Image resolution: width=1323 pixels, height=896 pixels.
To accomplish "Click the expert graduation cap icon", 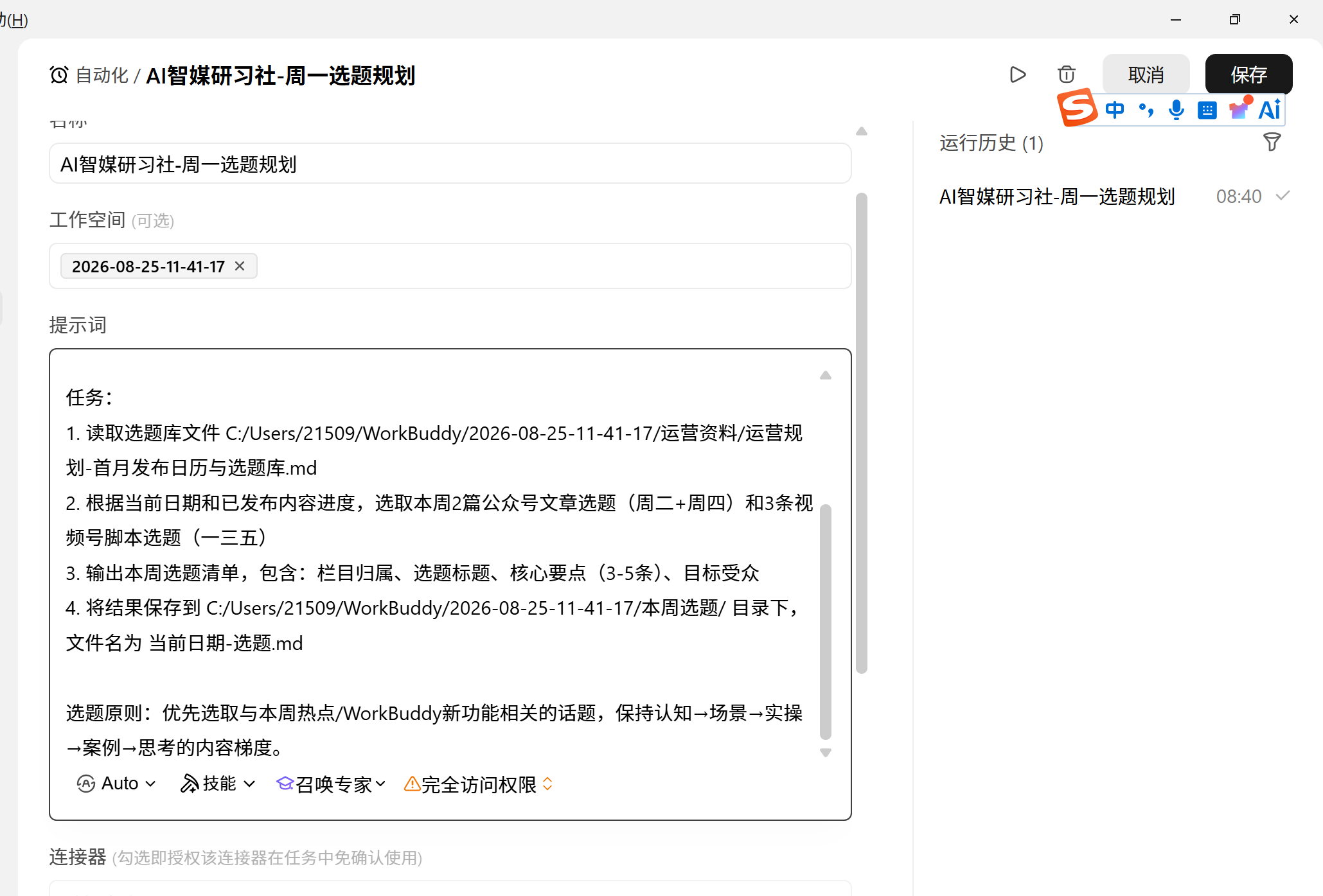I will pos(285,783).
